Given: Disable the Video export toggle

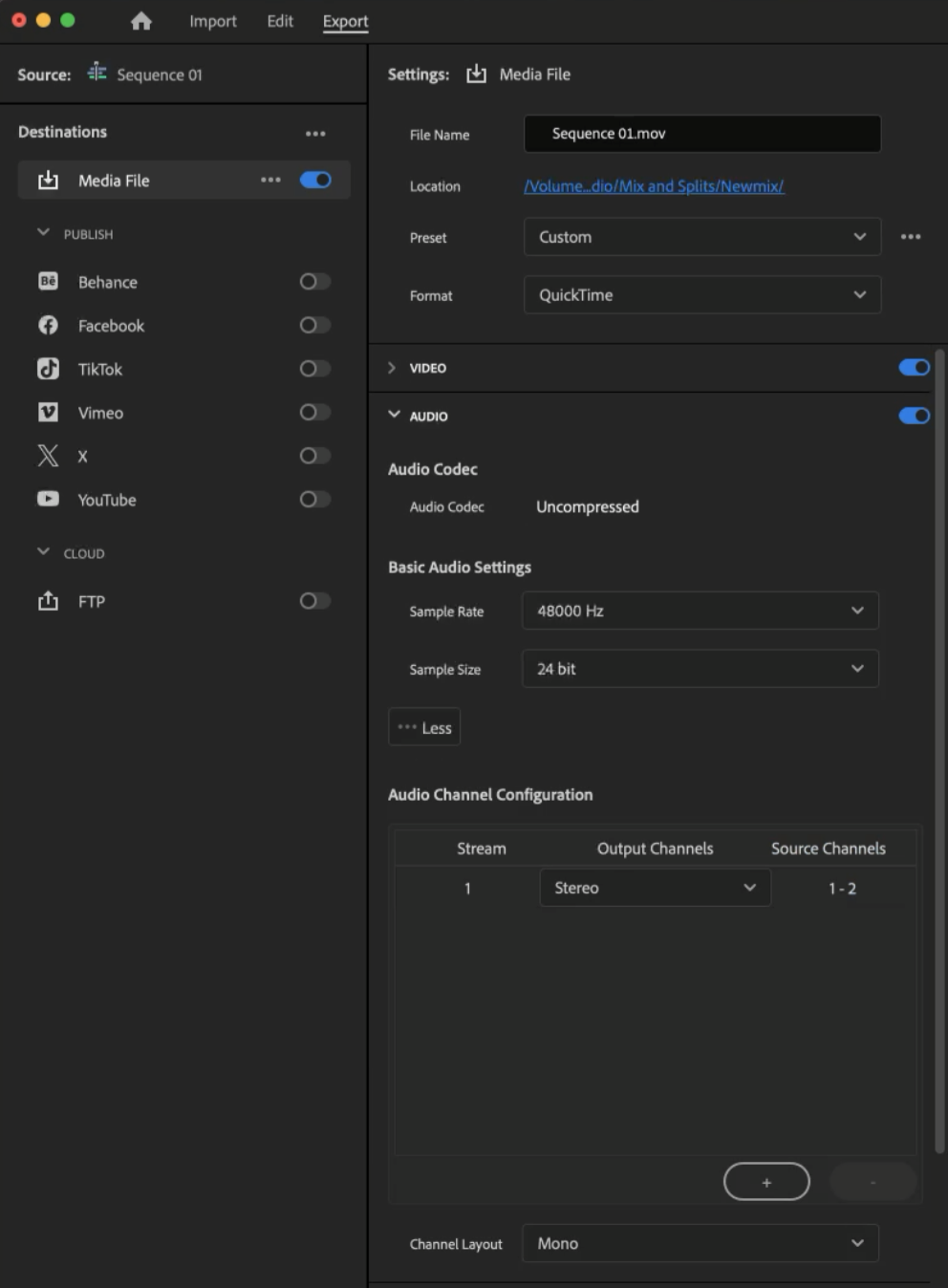Looking at the screenshot, I should tap(914, 367).
